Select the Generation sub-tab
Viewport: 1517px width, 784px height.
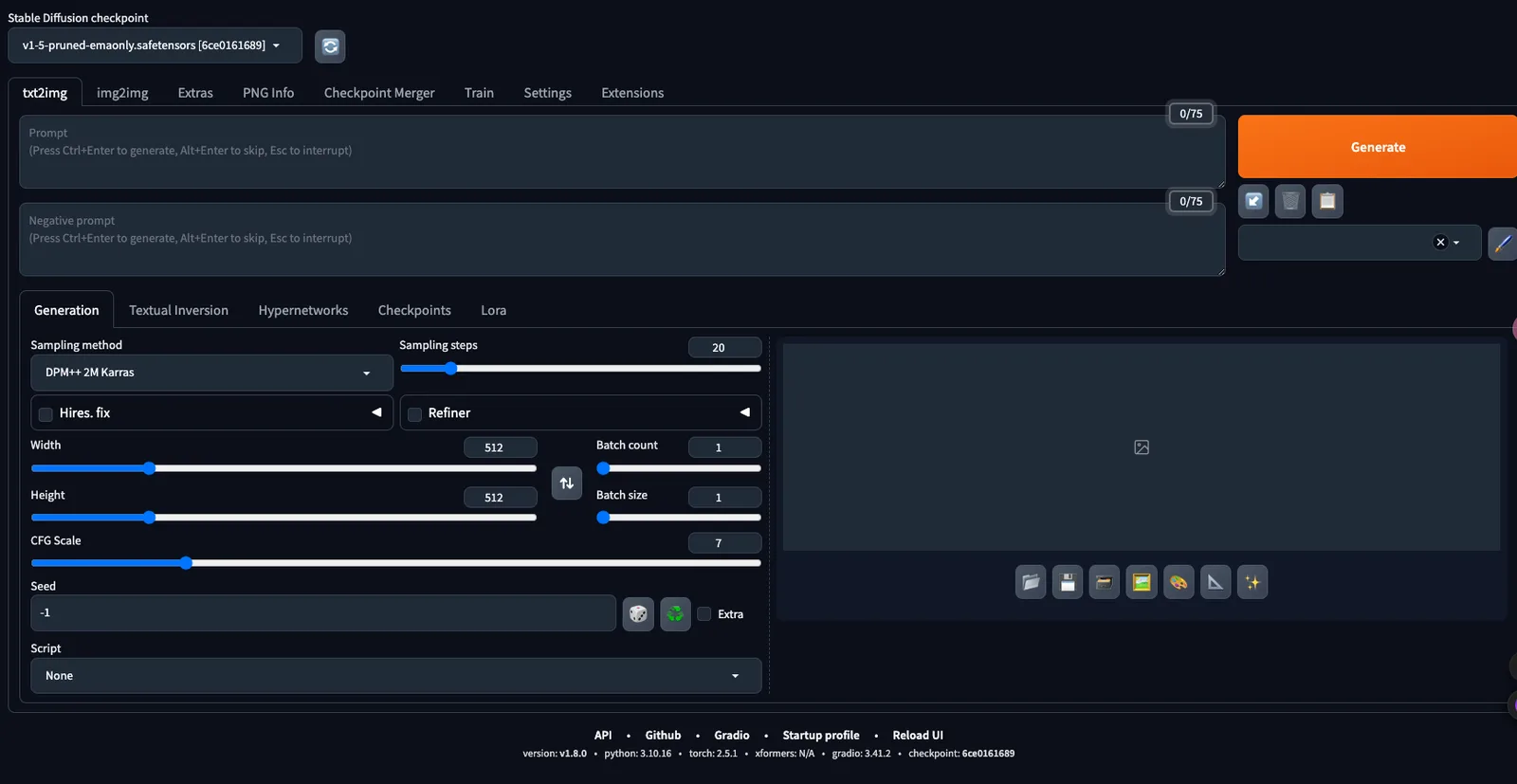point(66,310)
